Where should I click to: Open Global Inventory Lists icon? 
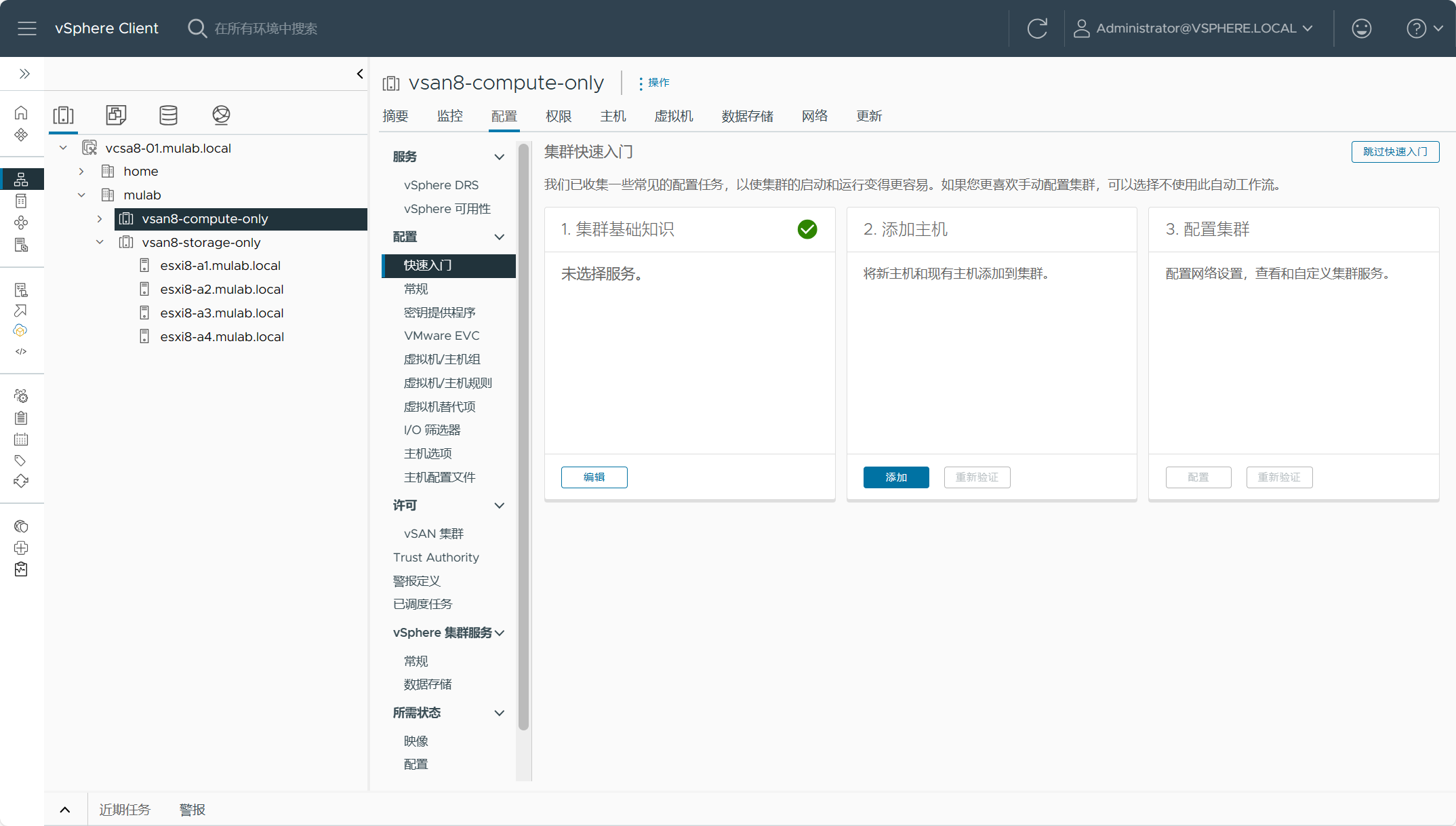(x=21, y=245)
